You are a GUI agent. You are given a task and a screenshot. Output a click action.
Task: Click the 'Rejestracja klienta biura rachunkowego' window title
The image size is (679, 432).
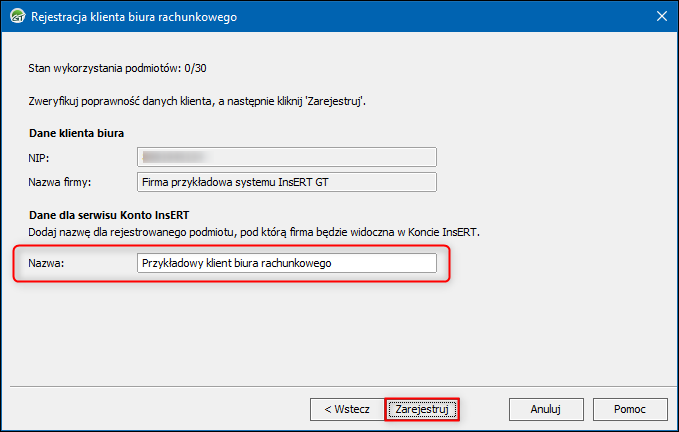coord(134,17)
